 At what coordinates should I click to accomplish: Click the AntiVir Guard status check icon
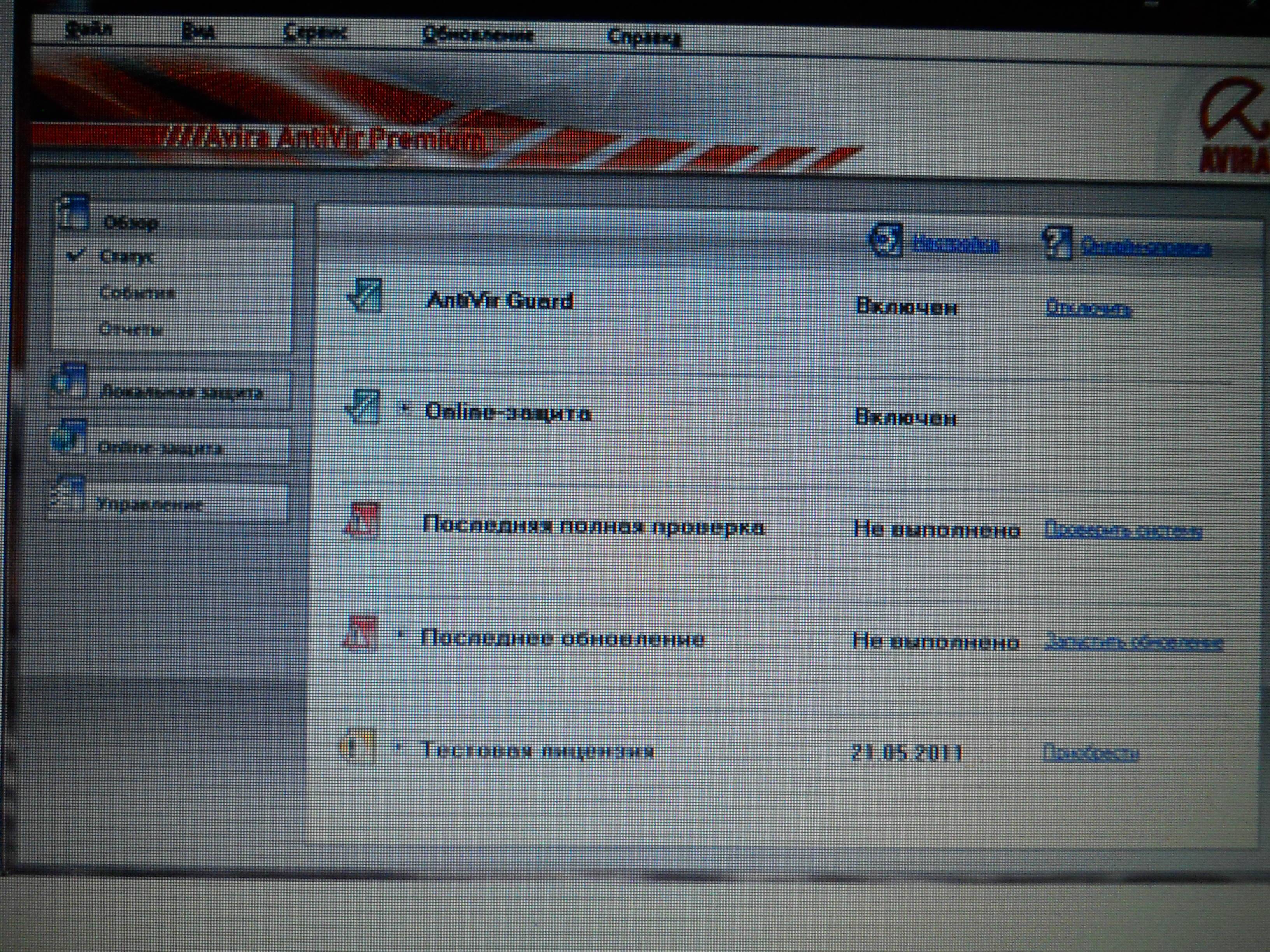(365, 296)
